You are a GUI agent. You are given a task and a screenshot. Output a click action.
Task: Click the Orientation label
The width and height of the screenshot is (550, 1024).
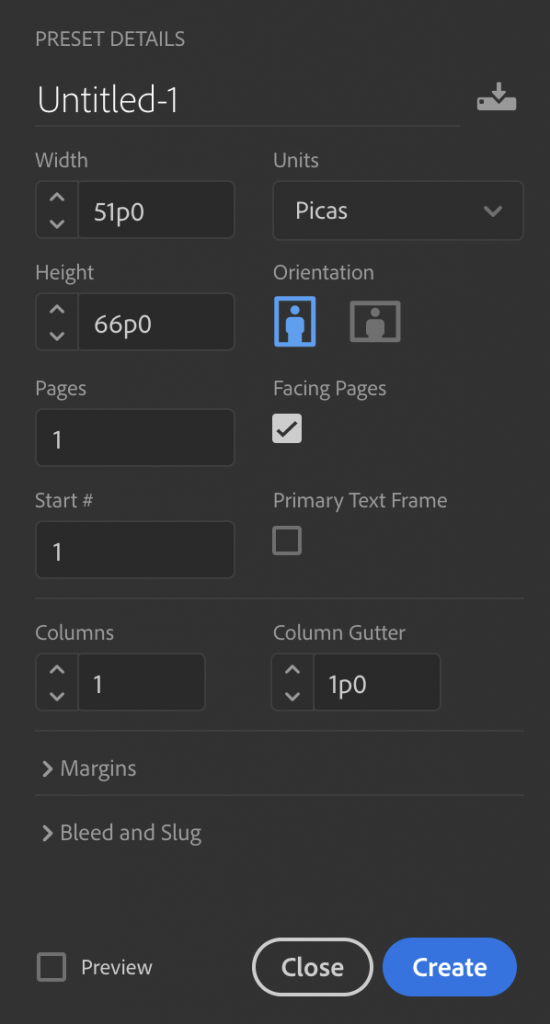pos(323,272)
